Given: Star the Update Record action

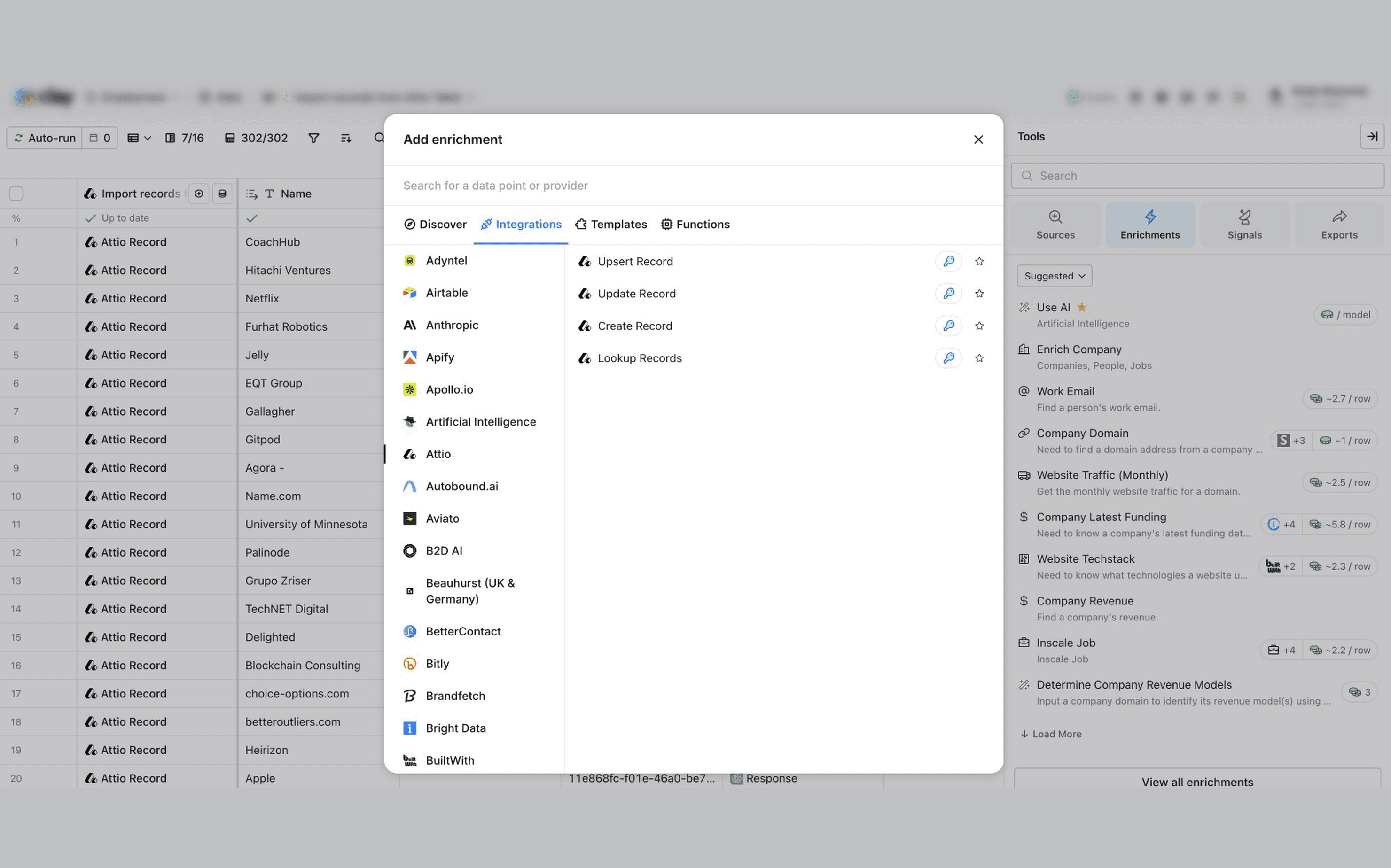Looking at the screenshot, I should 979,294.
